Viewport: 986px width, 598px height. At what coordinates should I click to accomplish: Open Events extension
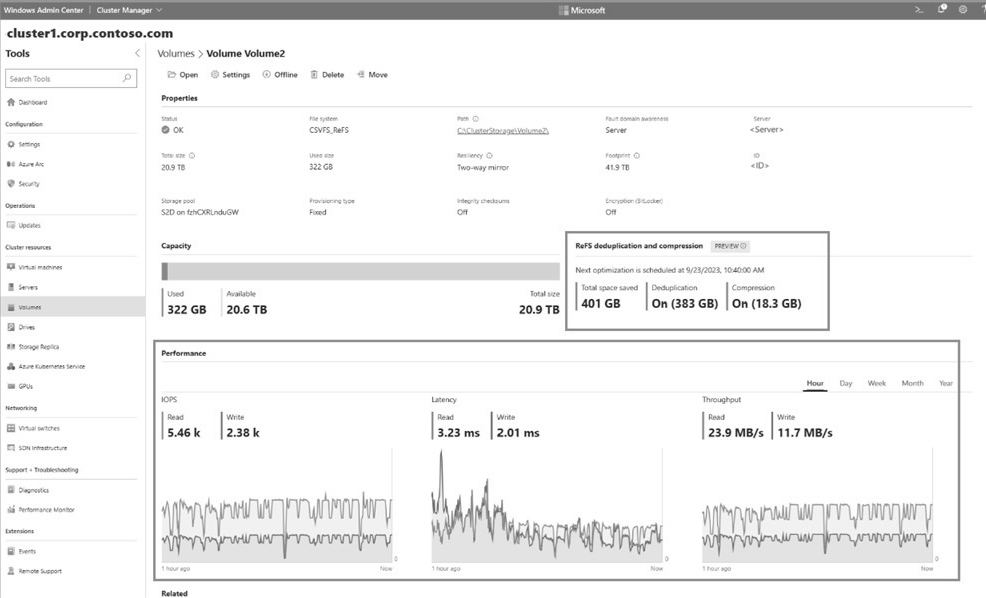(x=21, y=551)
